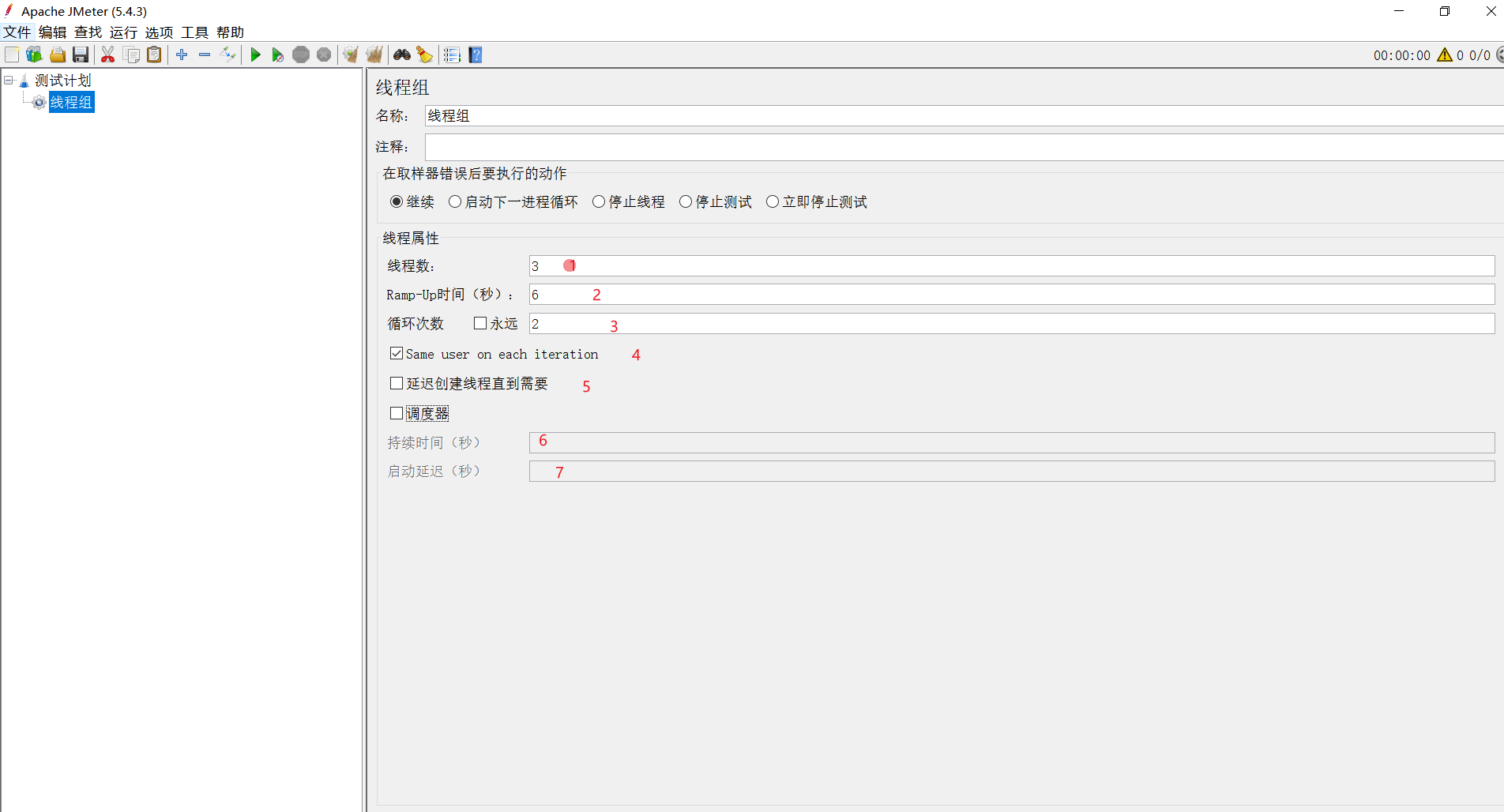Viewport: 1504px width, 812px height.
Task: Click the Open file folder icon
Action: tap(58, 55)
